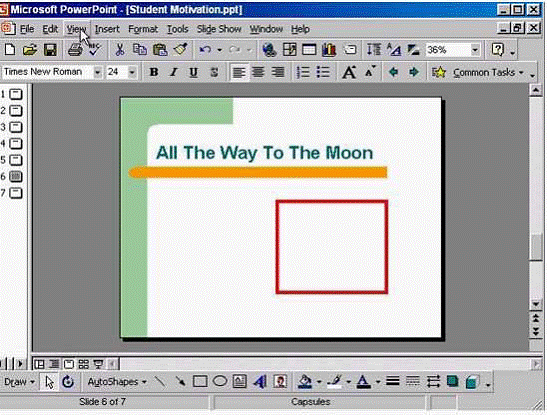Click the Font Color swatch icon
The height and width of the screenshot is (415, 547).
tap(363, 382)
